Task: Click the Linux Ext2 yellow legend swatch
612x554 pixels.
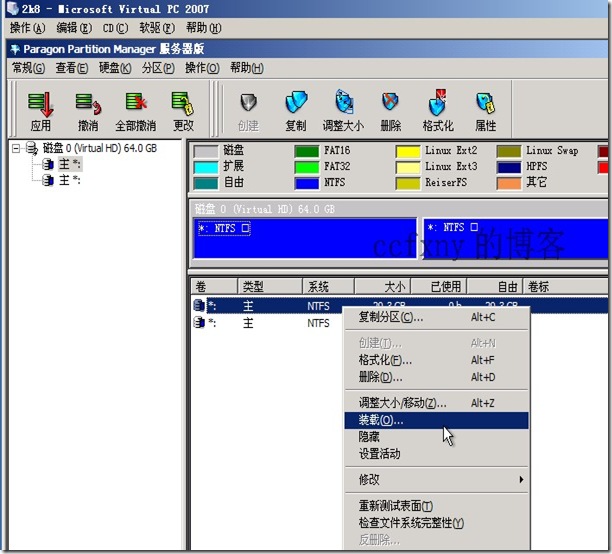Action: pos(407,151)
